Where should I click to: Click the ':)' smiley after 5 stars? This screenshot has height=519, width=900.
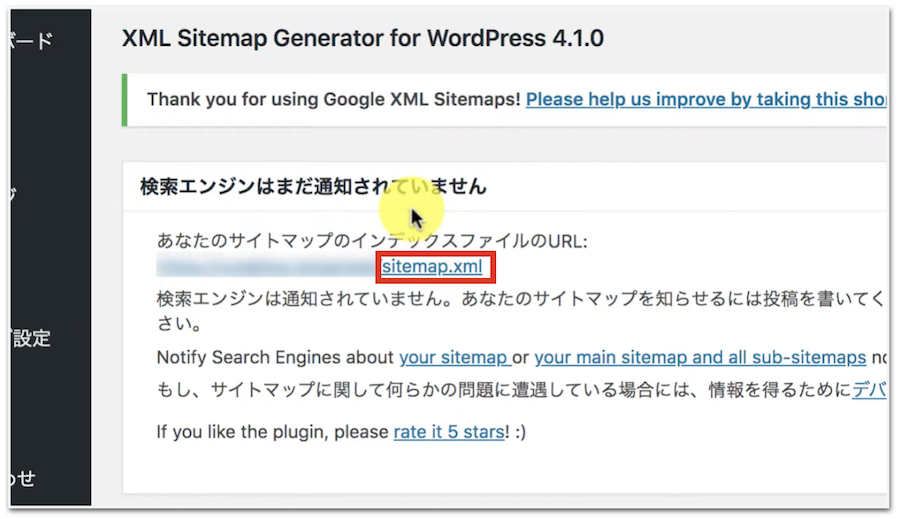pyautogui.click(x=521, y=432)
